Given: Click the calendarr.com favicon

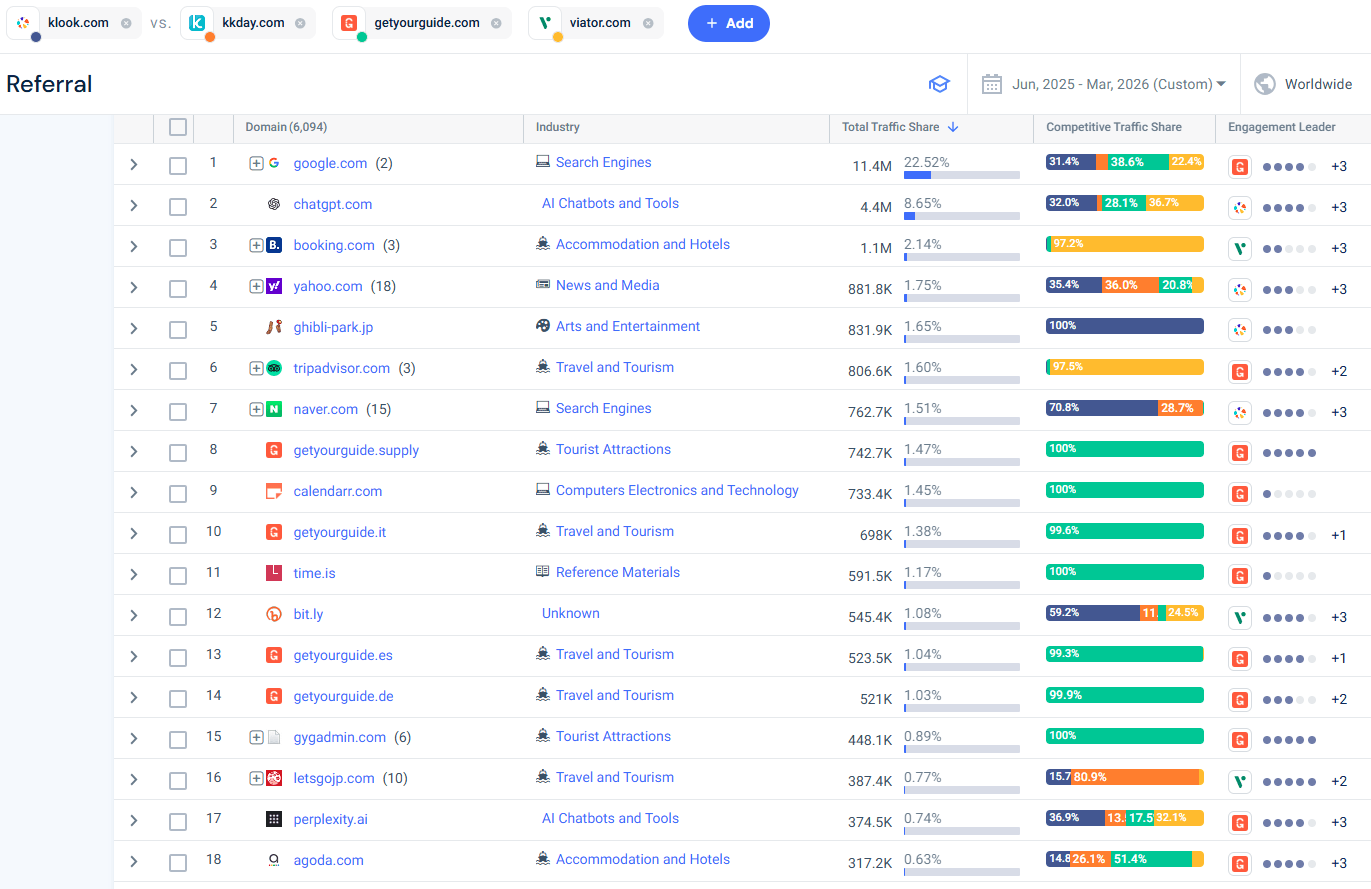Looking at the screenshot, I should [x=273, y=491].
